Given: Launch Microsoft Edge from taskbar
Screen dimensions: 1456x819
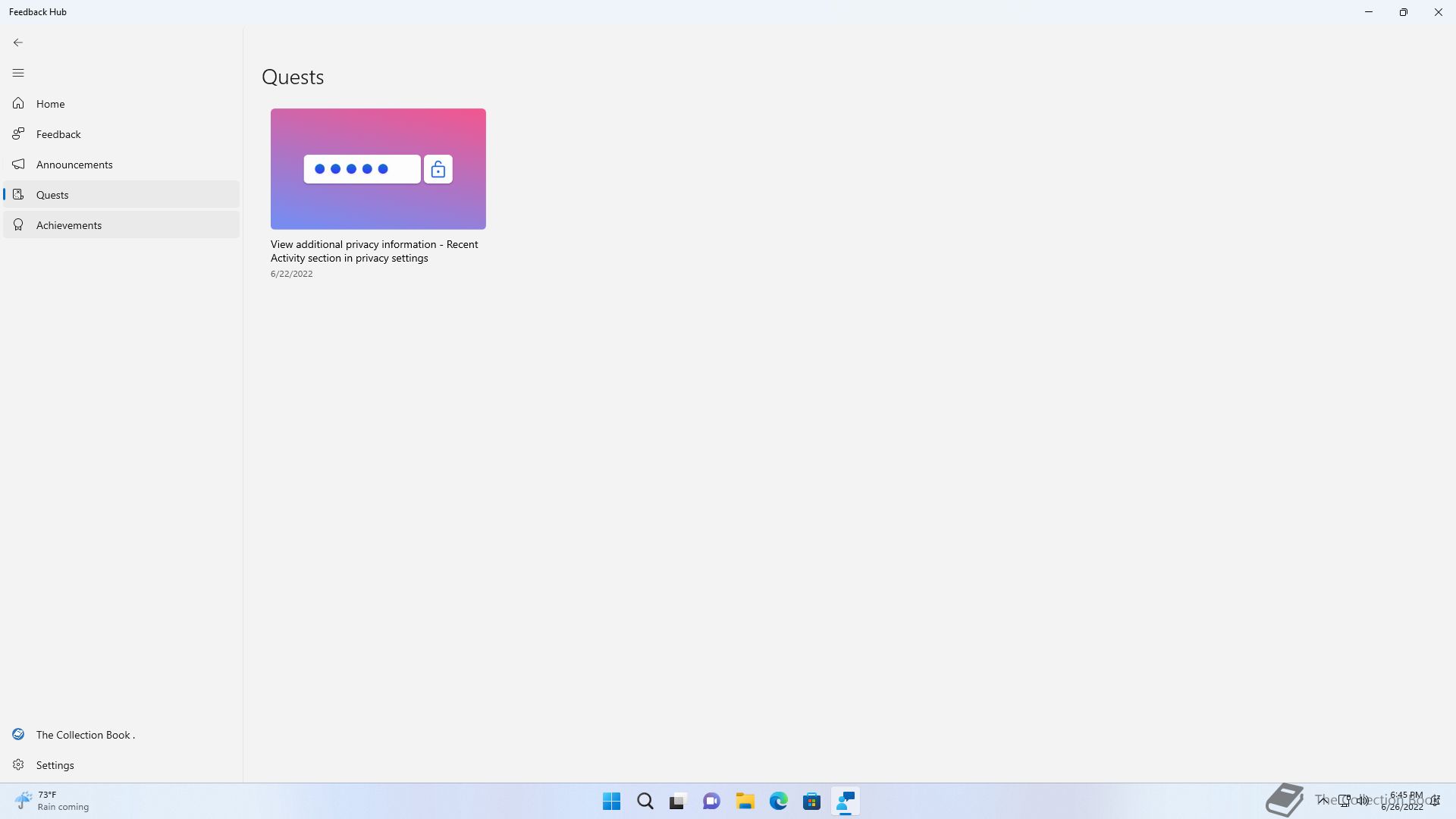Looking at the screenshot, I should point(778,801).
